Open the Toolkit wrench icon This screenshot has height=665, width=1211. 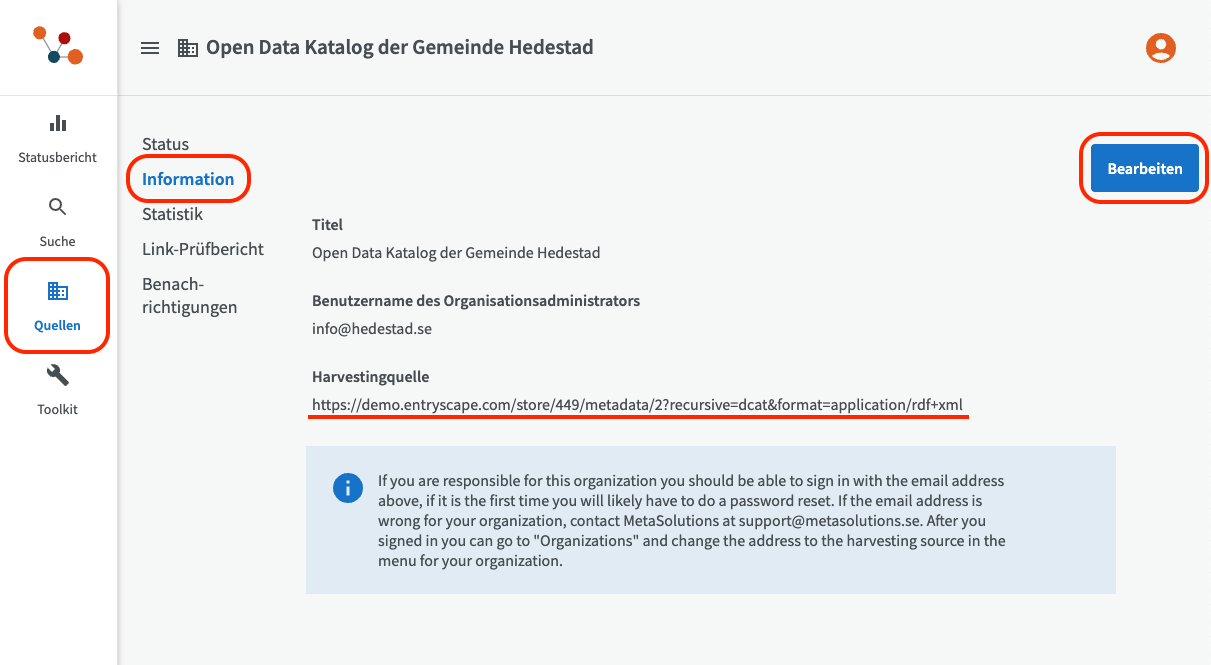tap(58, 375)
